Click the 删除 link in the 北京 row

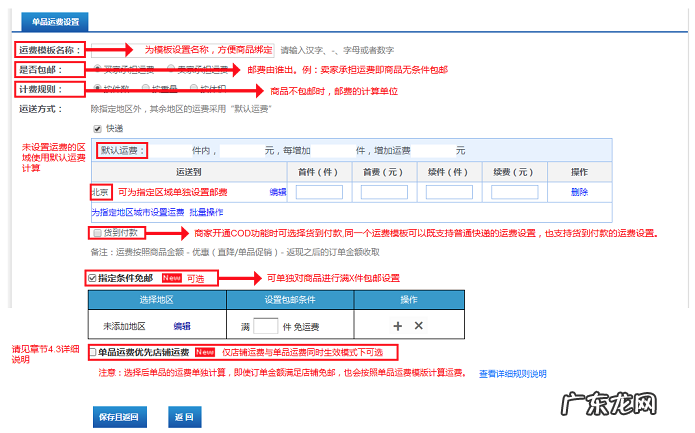click(x=579, y=192)
